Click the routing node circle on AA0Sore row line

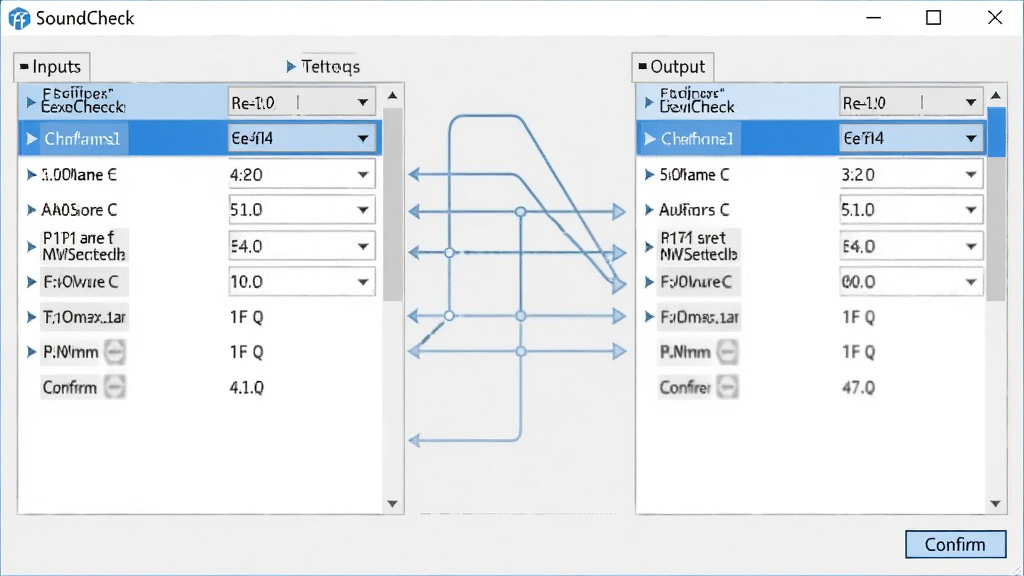coord(520,212)
